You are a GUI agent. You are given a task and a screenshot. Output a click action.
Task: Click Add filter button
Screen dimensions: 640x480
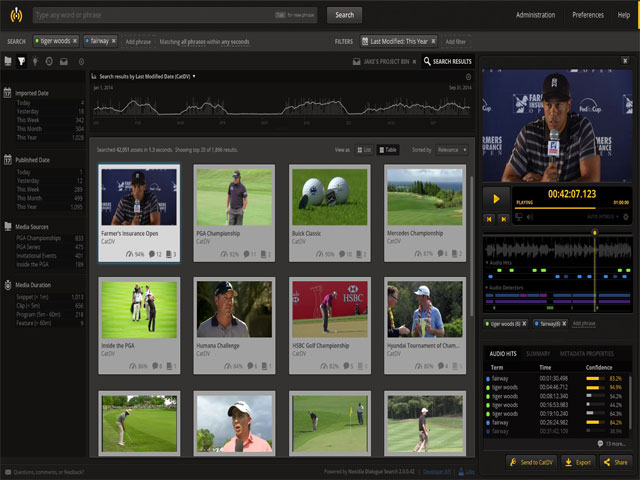pos(455,42)
